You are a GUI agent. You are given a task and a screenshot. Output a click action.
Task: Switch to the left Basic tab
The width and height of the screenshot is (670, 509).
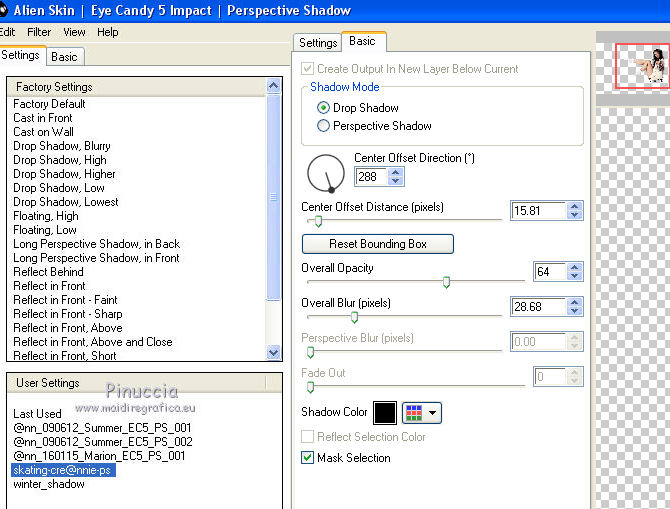tap(65, 57)
